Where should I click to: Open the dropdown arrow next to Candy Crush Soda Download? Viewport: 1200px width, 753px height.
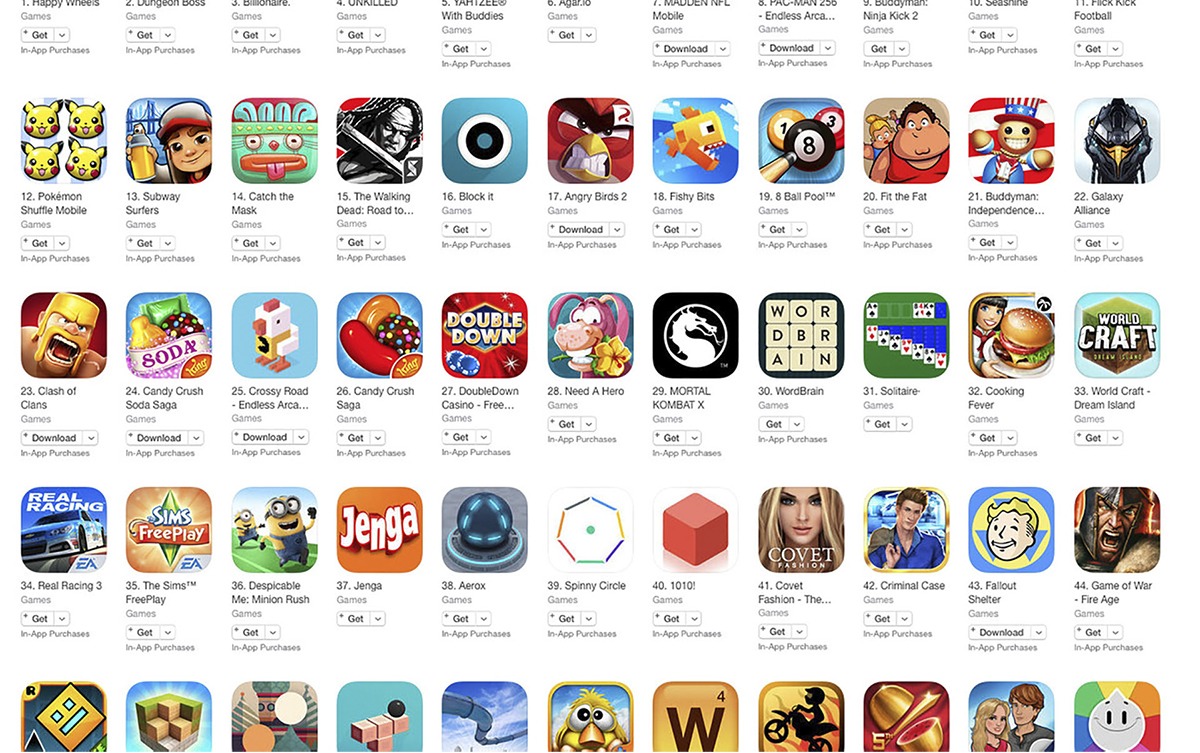coord(195,438)
